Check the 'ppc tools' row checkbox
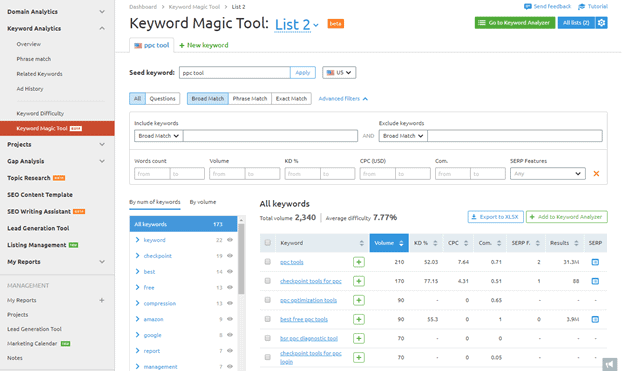 click(268, 262)
